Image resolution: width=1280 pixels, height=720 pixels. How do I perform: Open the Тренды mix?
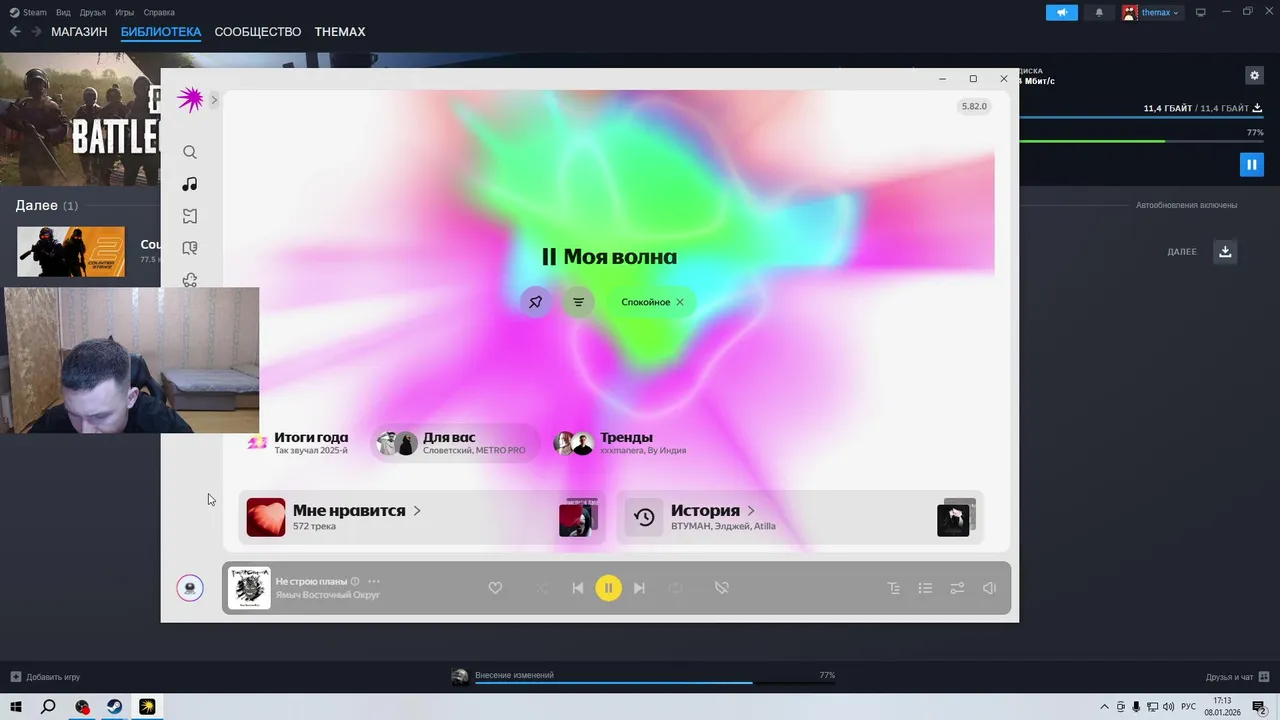[x=620, y=443]
